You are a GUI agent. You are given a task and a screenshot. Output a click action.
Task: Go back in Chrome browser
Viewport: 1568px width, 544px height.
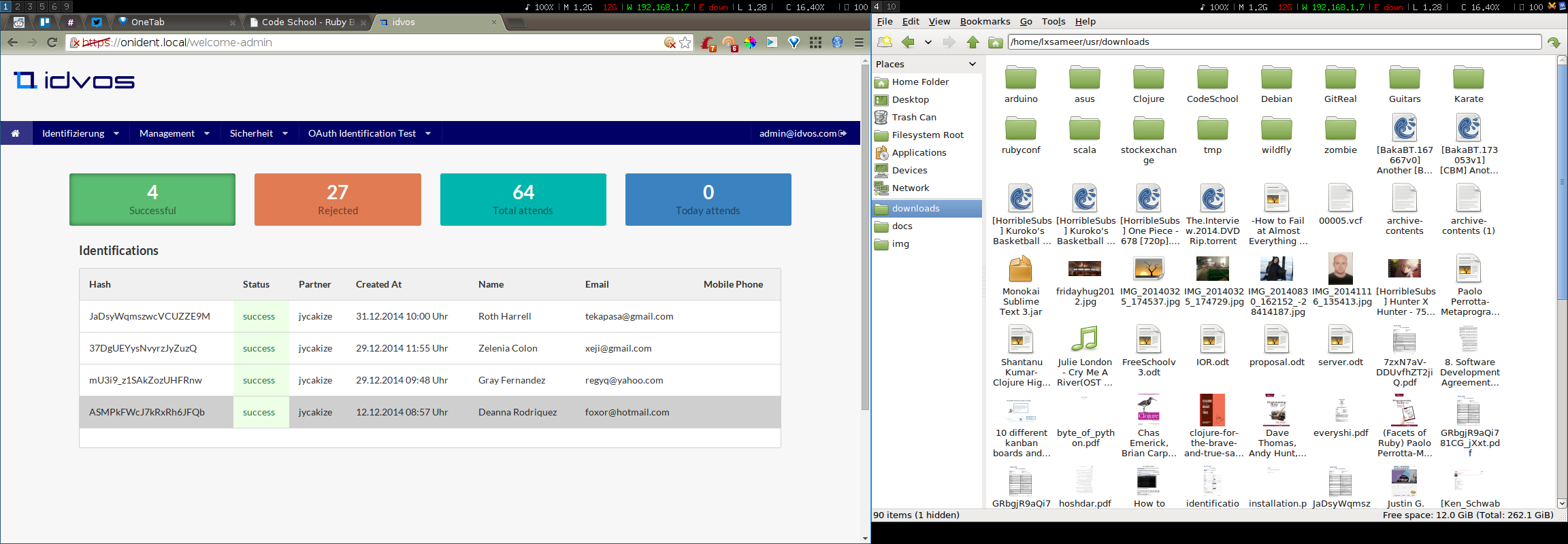point(12,42)
